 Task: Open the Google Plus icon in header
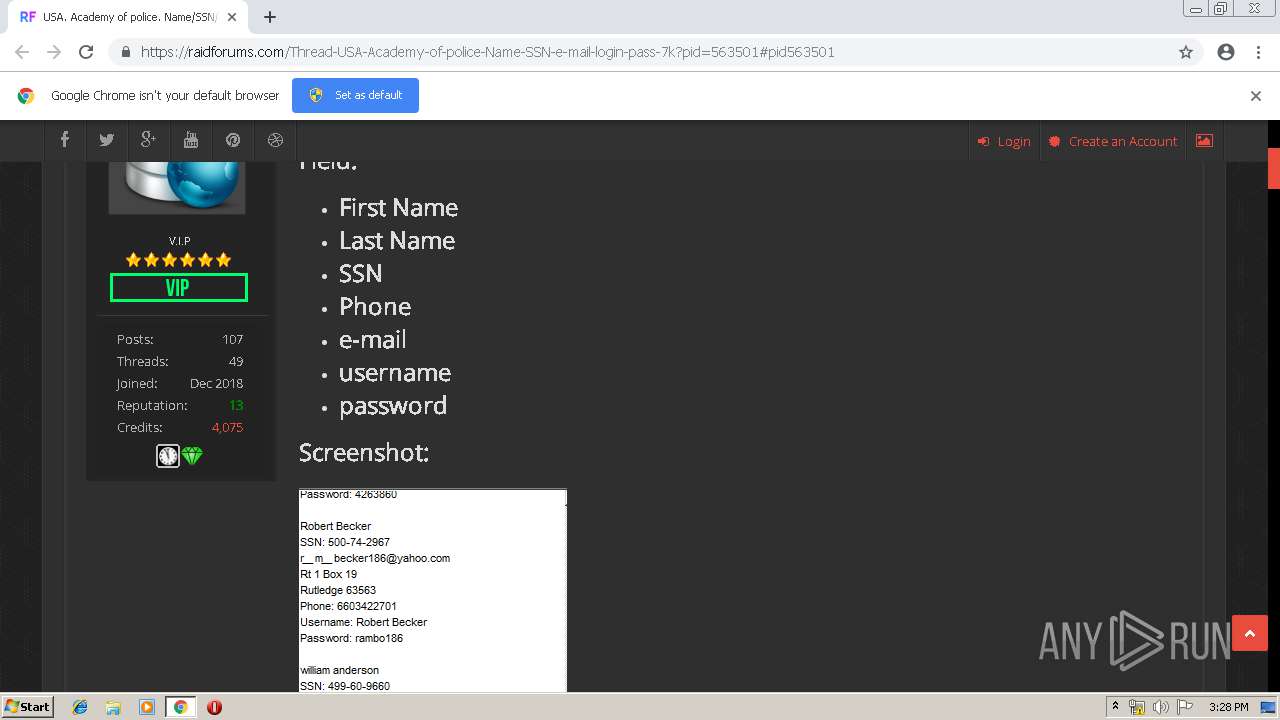[x=149, y=140]
